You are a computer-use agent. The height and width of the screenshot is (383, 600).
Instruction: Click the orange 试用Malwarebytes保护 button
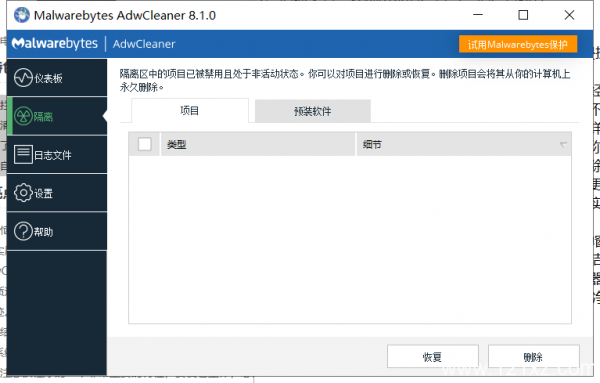tap(518, 44)
